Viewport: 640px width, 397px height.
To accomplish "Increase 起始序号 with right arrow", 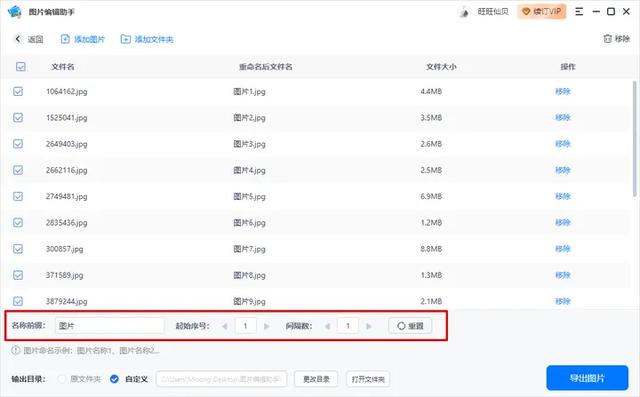I will click(x=267, y=326).
